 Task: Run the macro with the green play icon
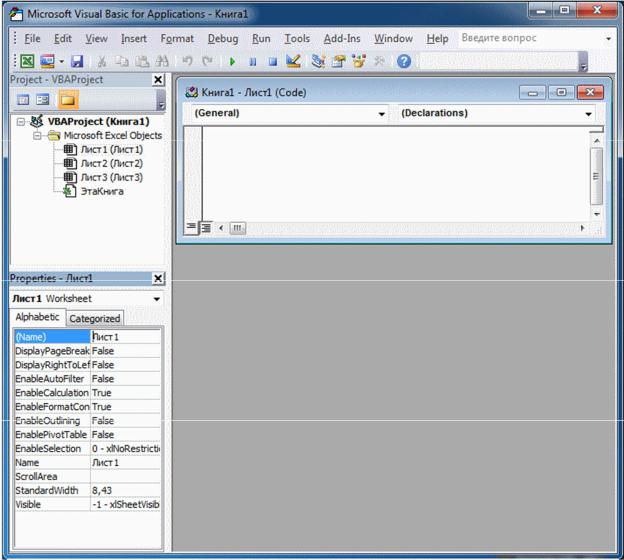click(x=232, y=62)
